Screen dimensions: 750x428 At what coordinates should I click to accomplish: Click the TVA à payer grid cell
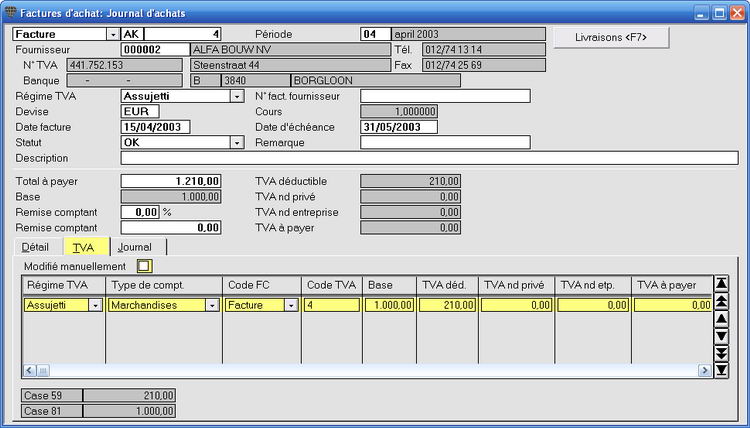pyautogui.click(x=672, y=305)
